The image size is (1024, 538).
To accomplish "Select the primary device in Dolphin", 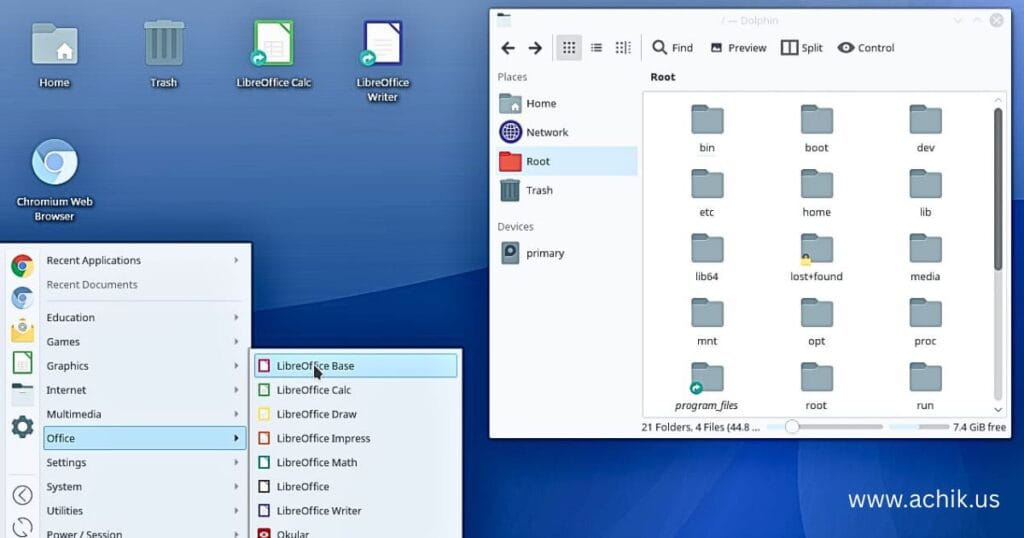I will point(567,253).
